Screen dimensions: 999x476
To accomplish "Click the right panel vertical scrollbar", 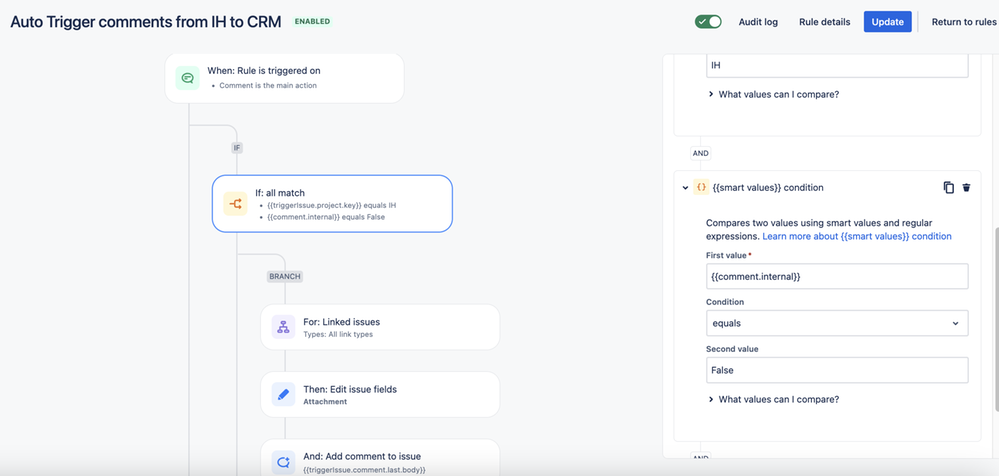I will [996, 319].
